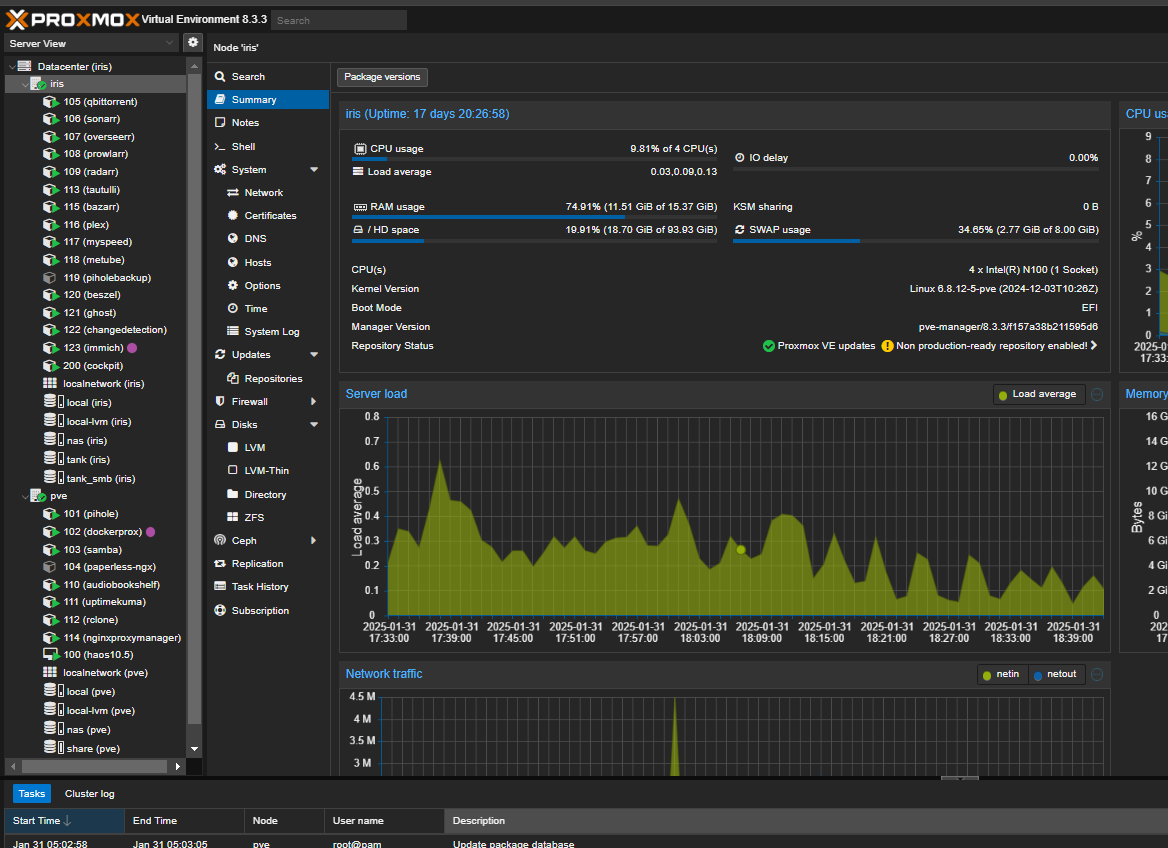The width and height of the screenshot is (1168, 848).
Task: Collapse the pve node tree
Action: pos(25,496)
